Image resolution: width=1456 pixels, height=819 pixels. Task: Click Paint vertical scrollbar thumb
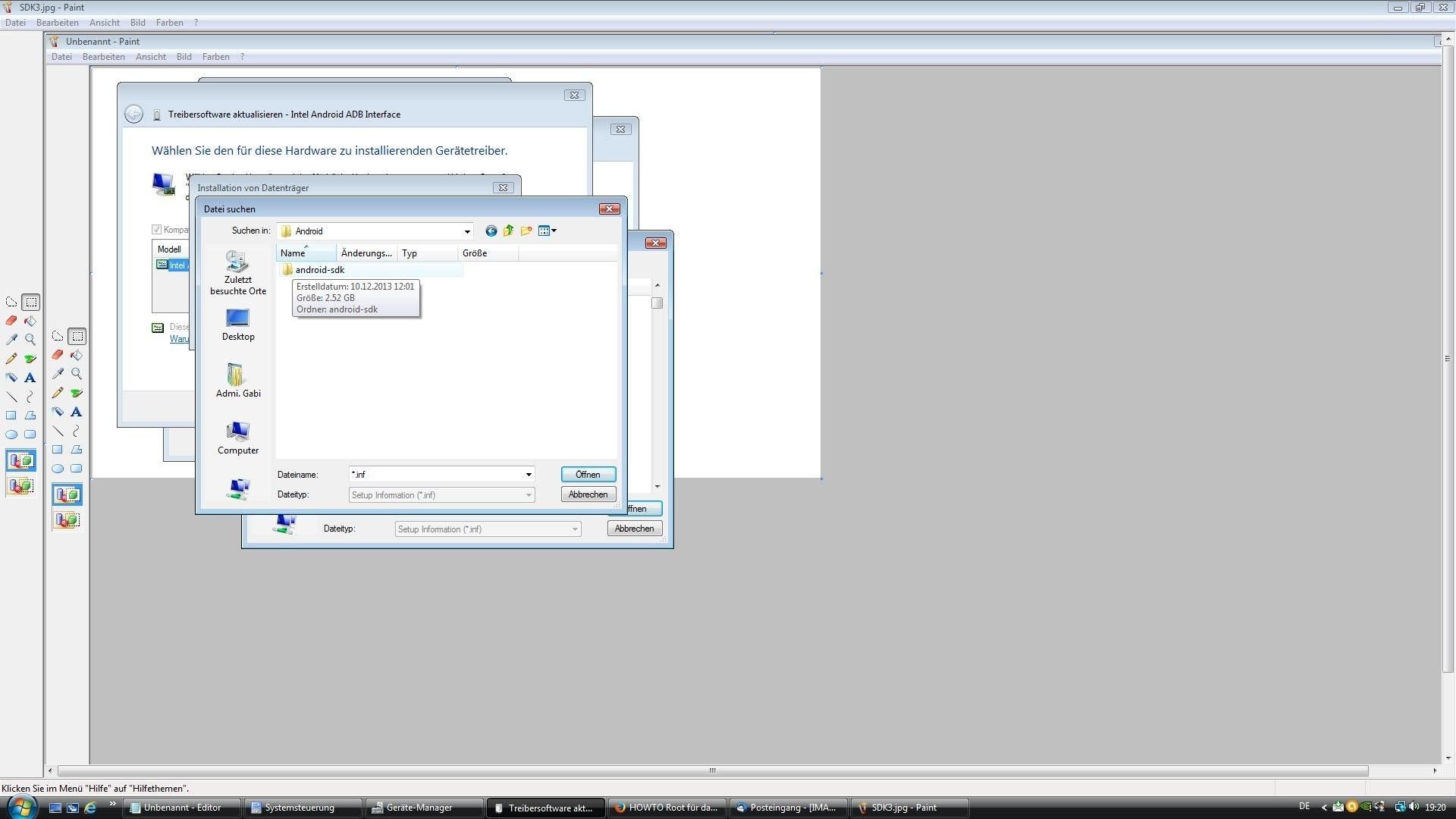pyautogui.click(x=1448, y=359)
